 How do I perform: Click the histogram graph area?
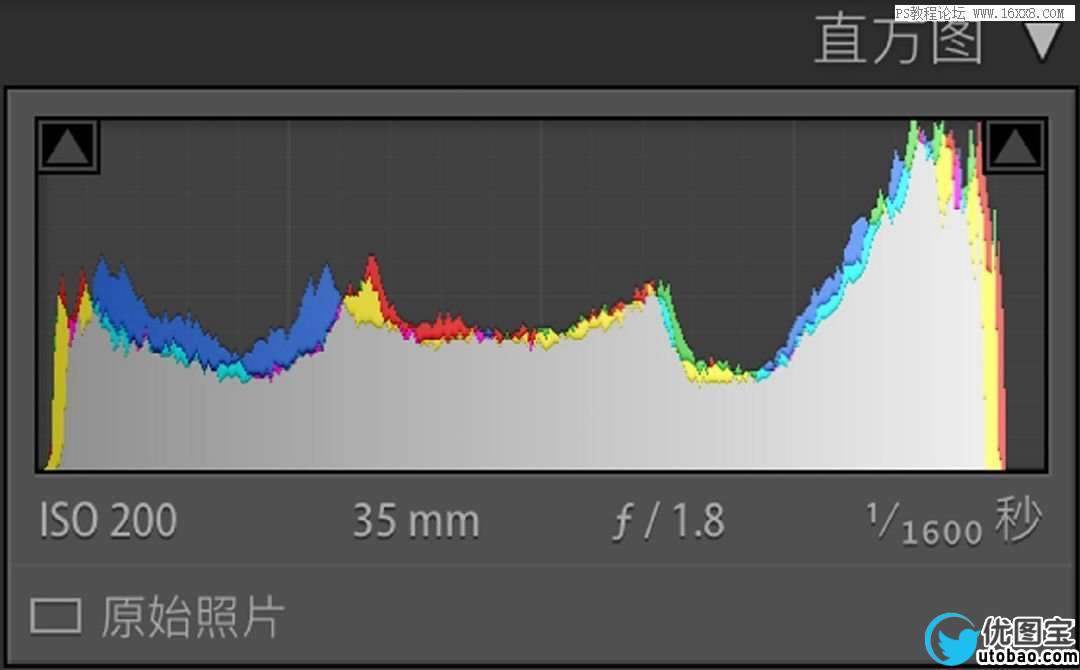[x=542, y=295]
